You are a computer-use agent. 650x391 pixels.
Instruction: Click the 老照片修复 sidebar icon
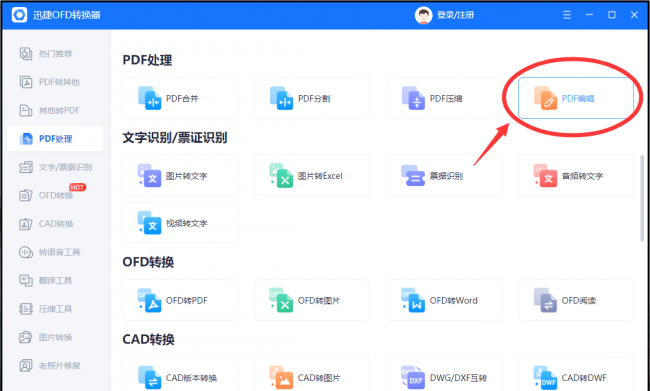[x=26, y=365]
